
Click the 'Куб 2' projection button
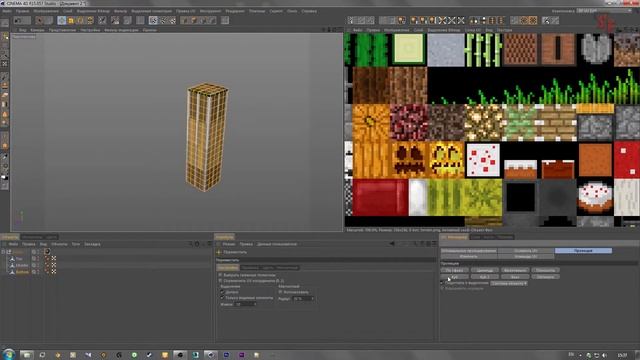485,277
